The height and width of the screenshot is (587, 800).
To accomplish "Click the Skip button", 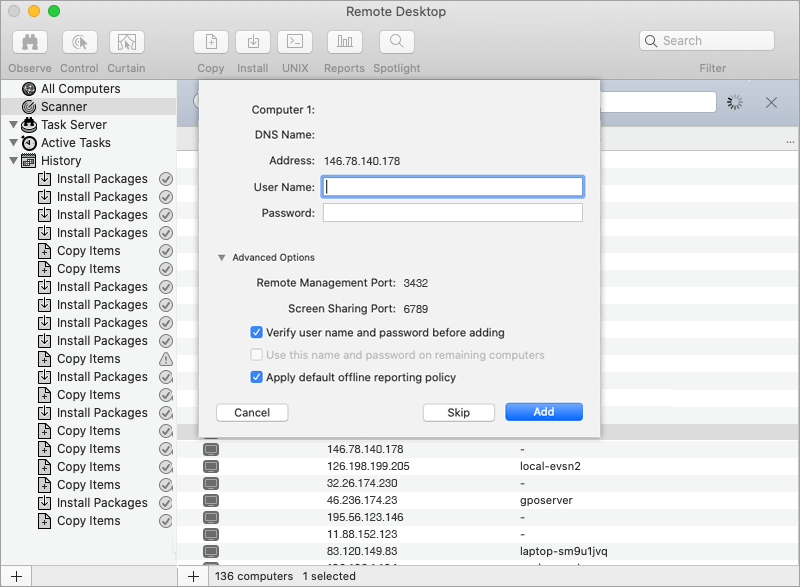I will pos(458,412).
